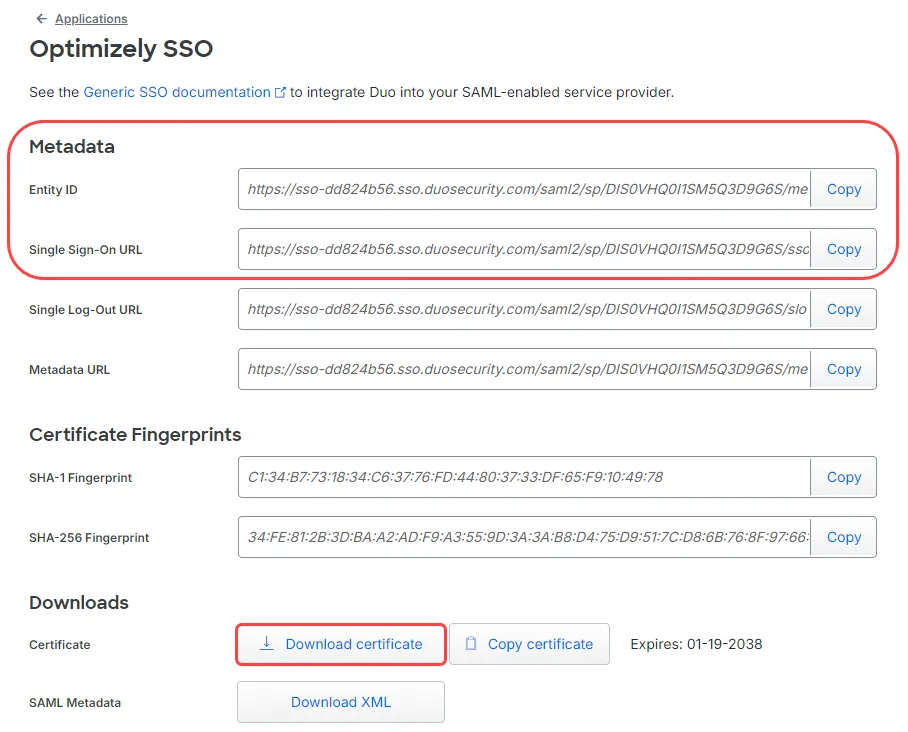
Task: Click the SHA-1 Fingerprint value field
Action: click(x=524, y=477)
